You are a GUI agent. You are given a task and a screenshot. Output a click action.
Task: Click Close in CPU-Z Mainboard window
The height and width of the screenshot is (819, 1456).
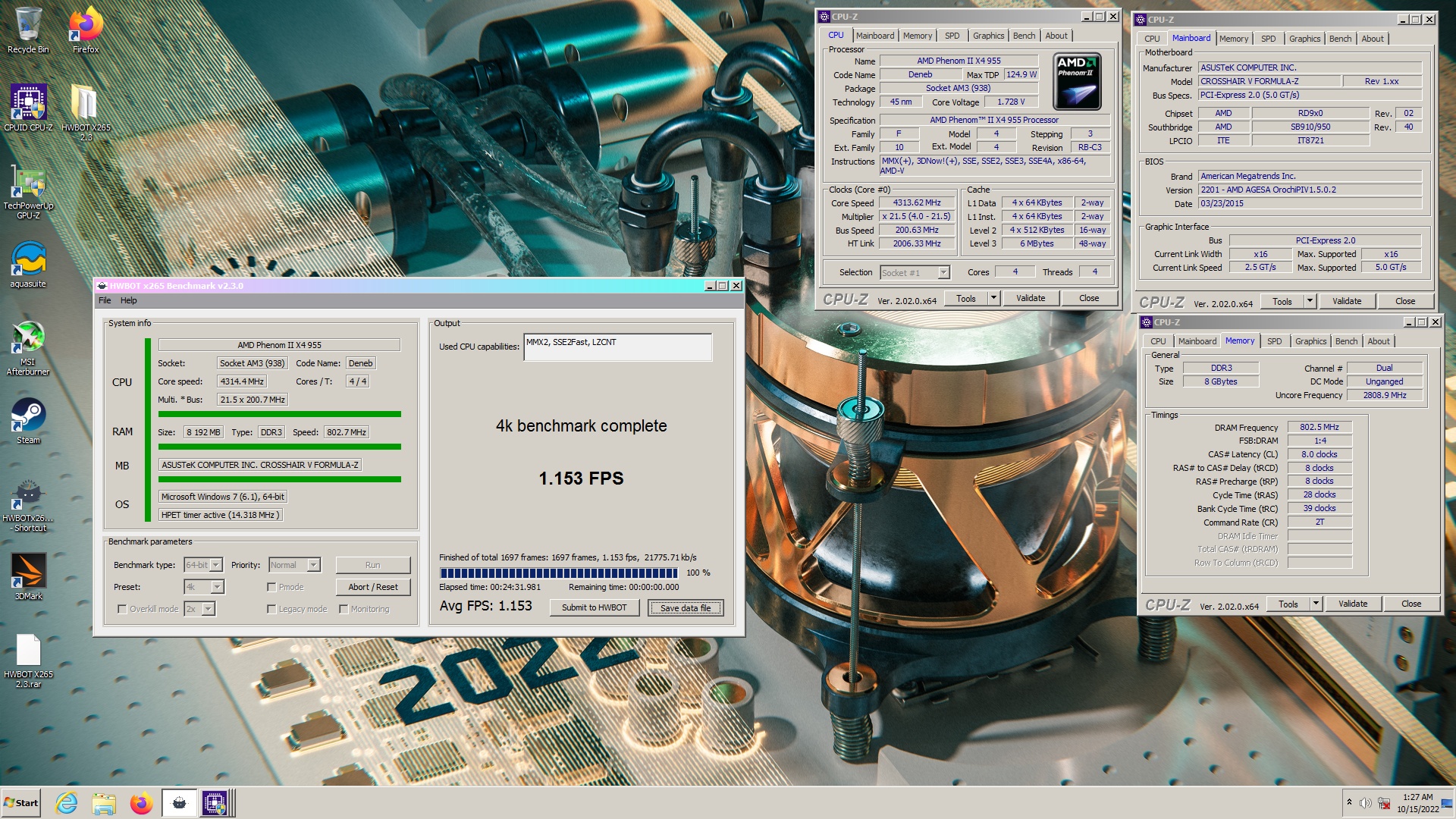[1405, 301]
